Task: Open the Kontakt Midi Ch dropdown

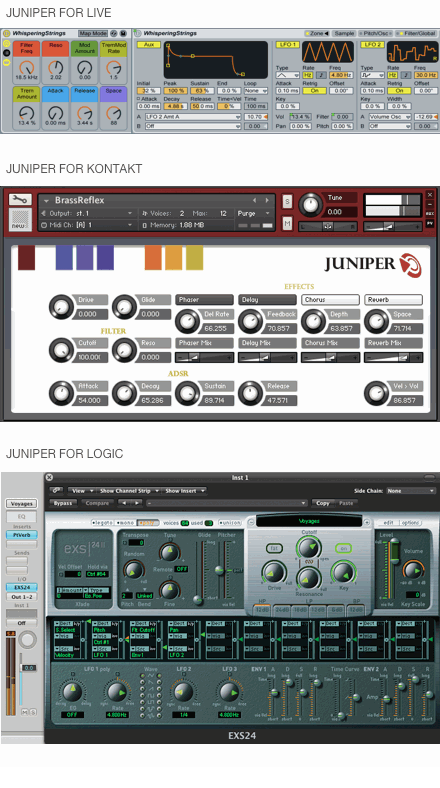Action: click(86, 225)
